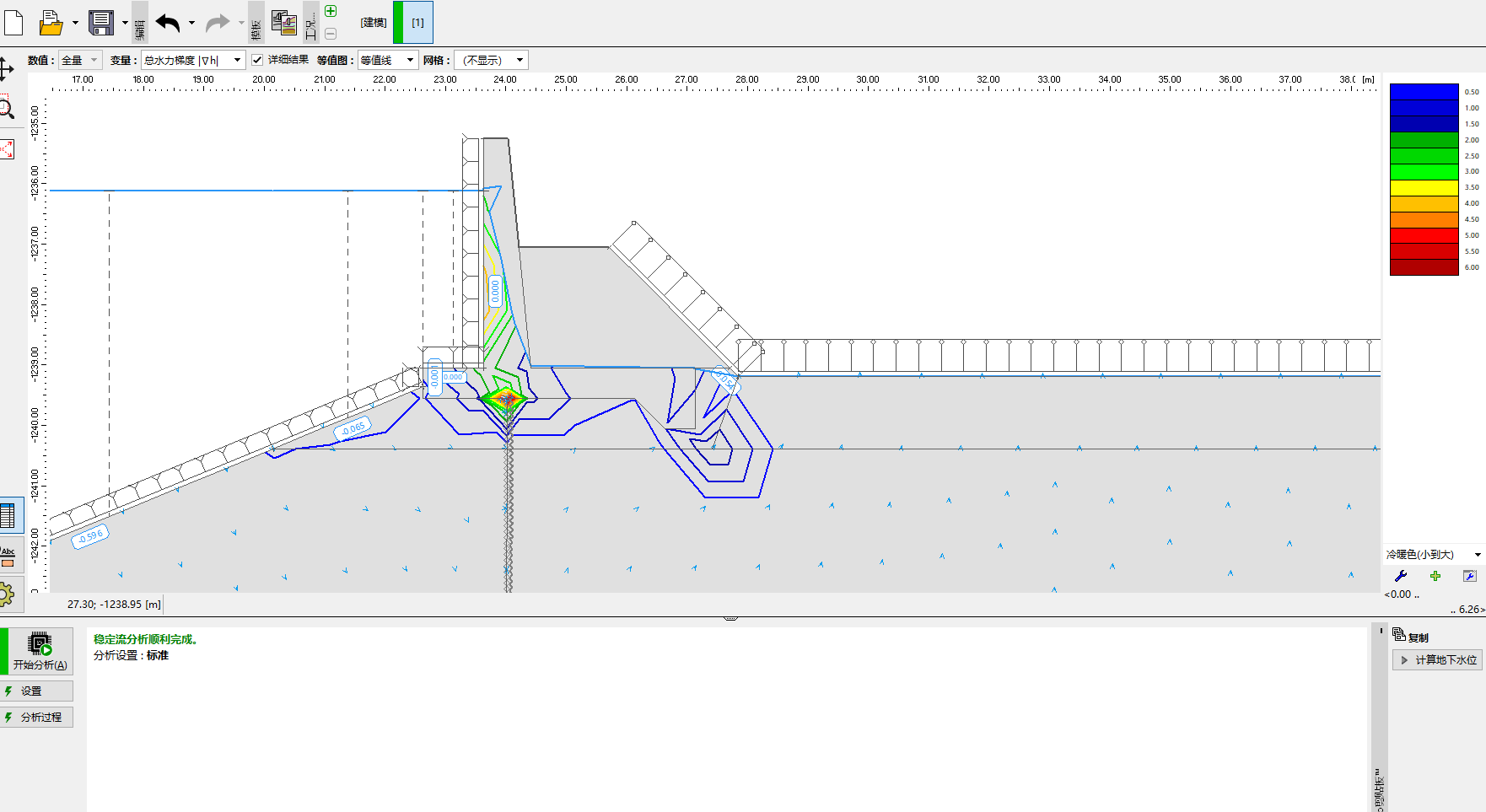The width and height of the screenshot is (1486, 812).
Task: Open the 变量 总水力梯度 variable dropdown
Action: [192, 60]
